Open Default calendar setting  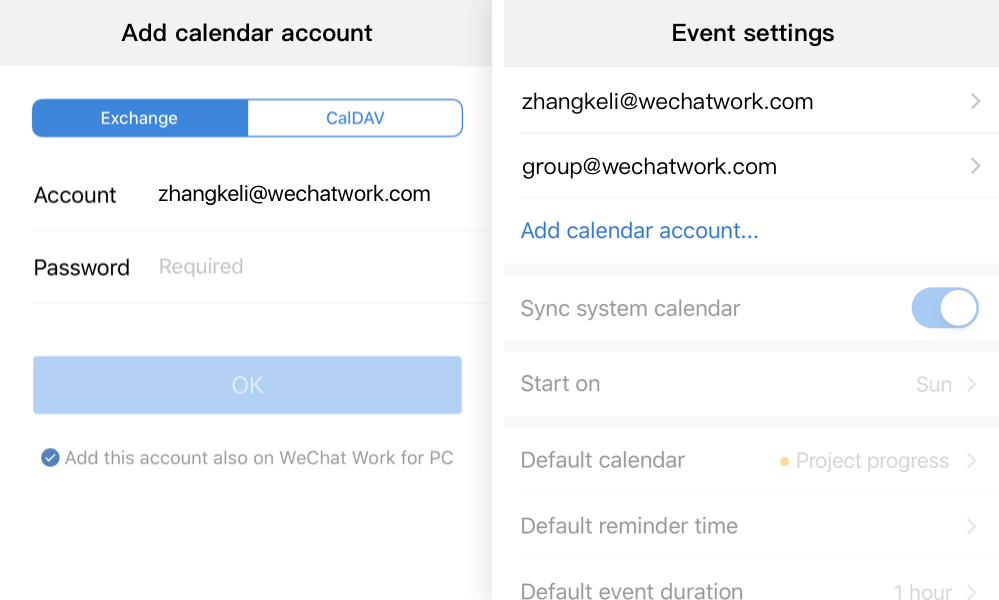pos(603,461)
